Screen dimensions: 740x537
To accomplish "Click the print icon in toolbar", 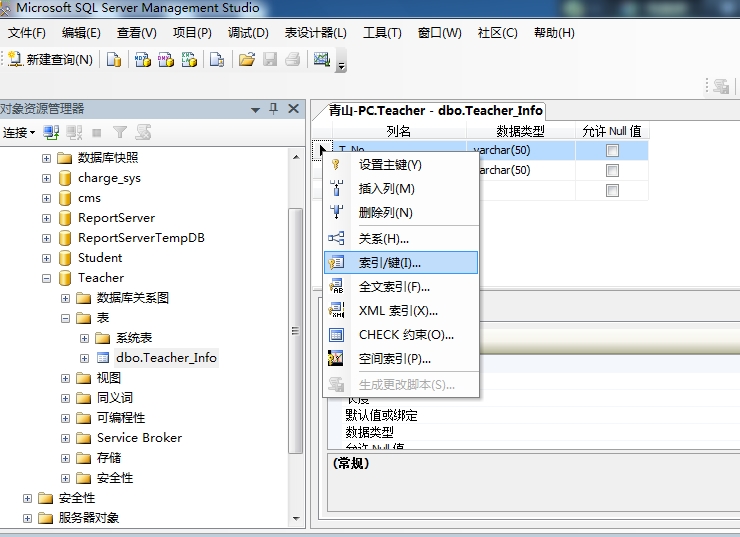I will pyautogui.click(x=293, y=59).
